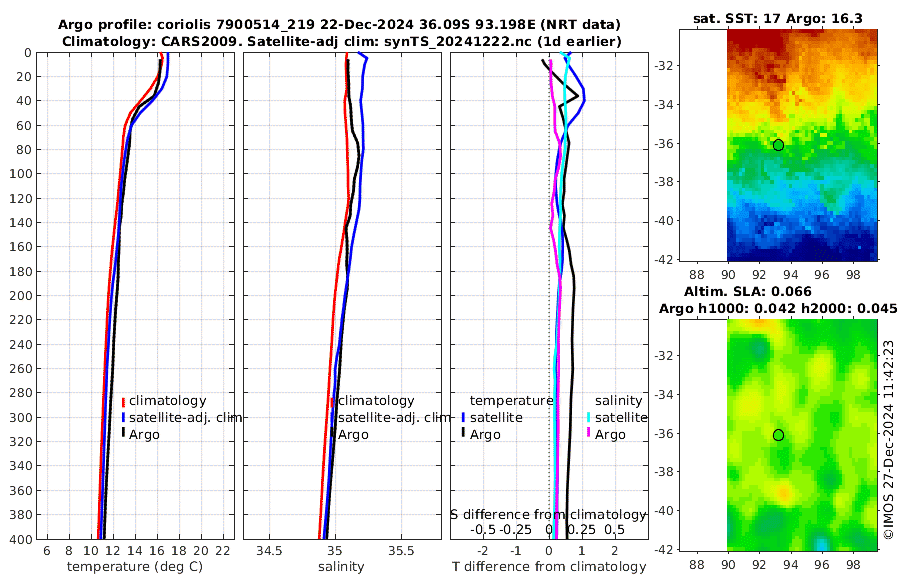The width and height of the screenshot is (900, 580).
Task: Click the depth axis tick label '400'
Action: pos(20,539)
